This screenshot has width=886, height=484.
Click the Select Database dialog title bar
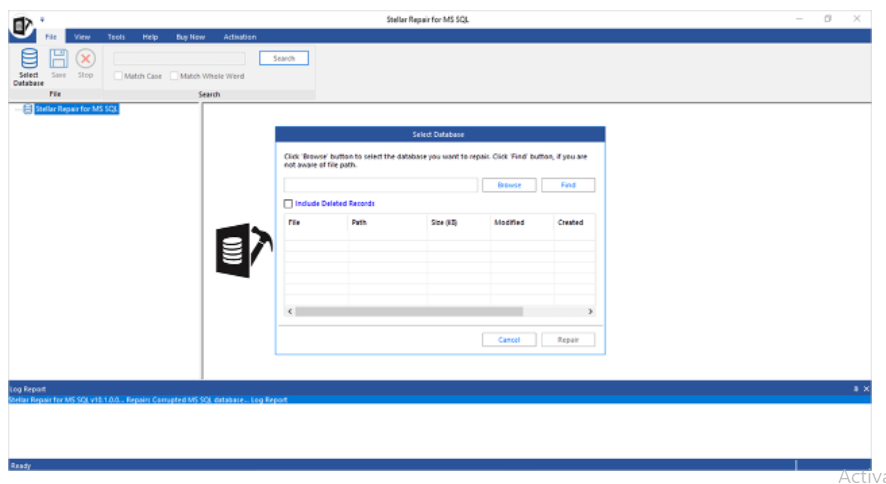pyautogui.click(x=440, y=134)
